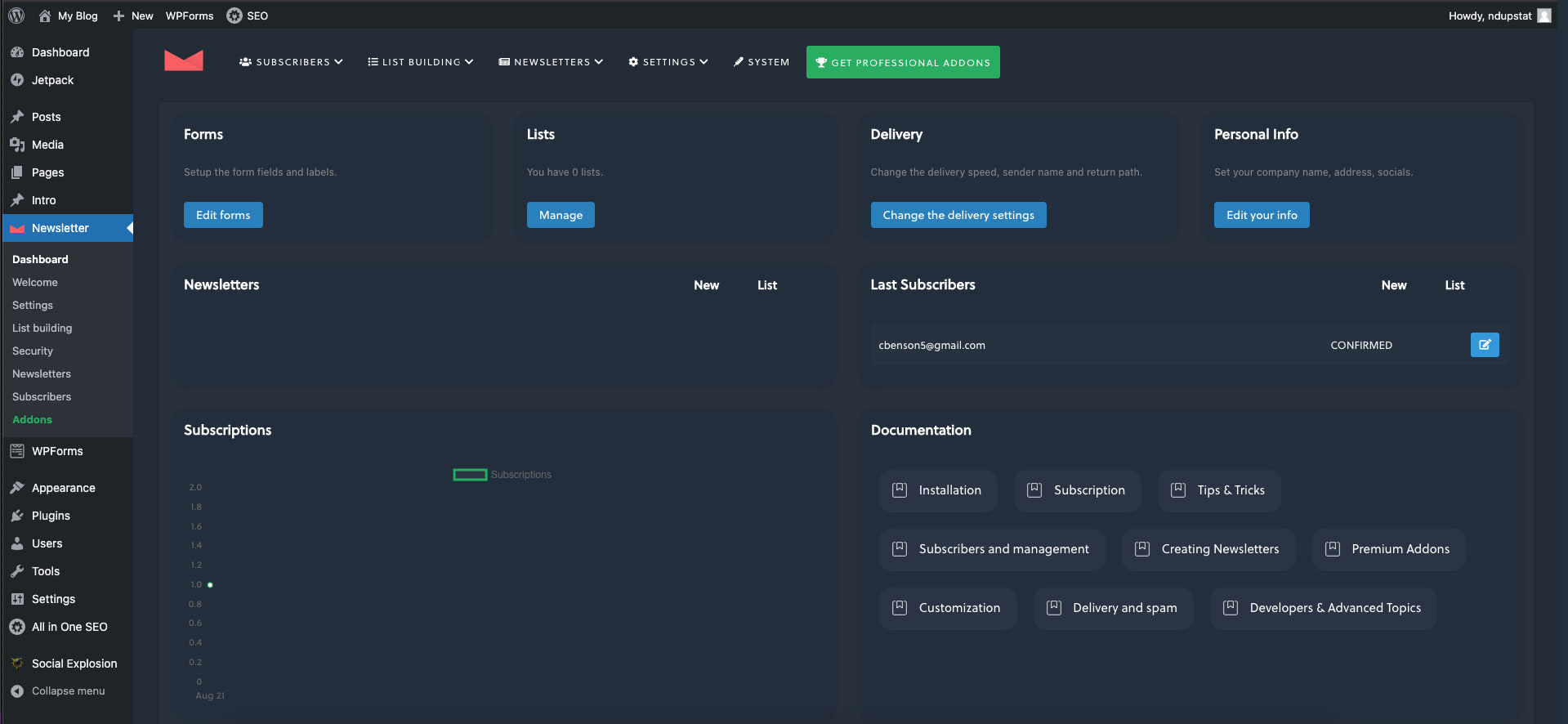
Task: Click the Users person icon
Action: [17, 543]
